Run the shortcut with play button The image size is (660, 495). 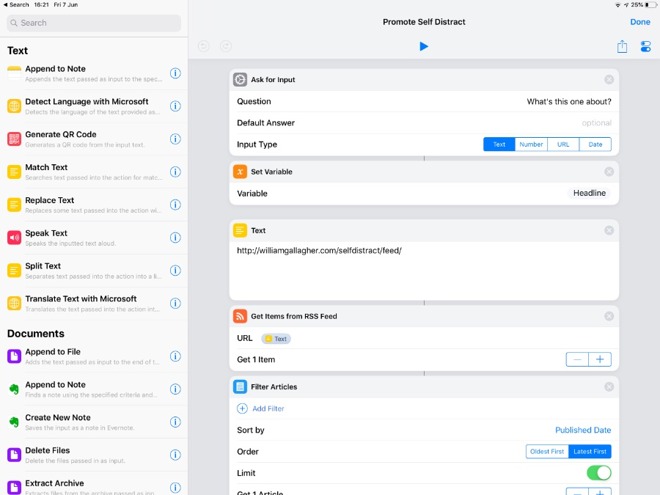pos(423,46)
